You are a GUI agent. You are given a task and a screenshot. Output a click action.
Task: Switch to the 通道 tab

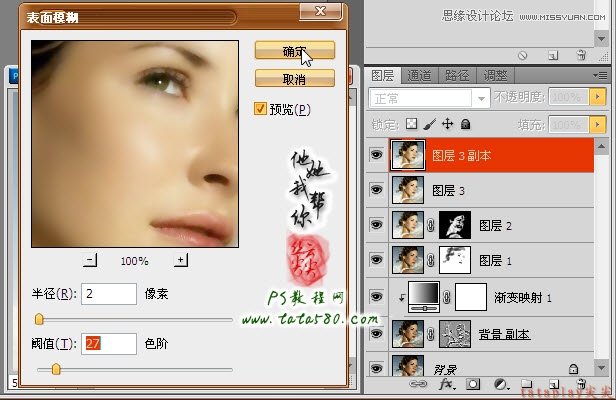click(x=419, y=75)
